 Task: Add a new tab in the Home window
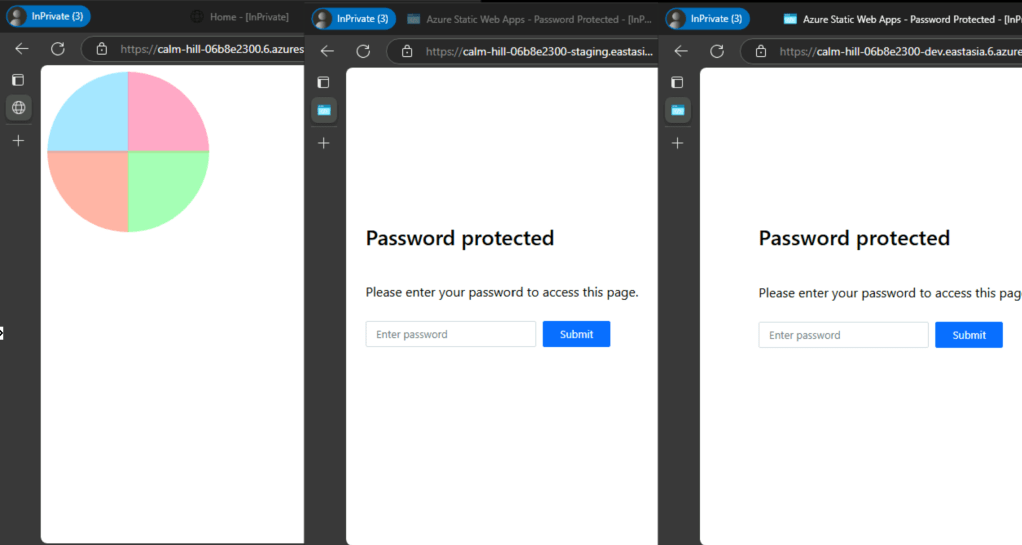coord(18,141)
